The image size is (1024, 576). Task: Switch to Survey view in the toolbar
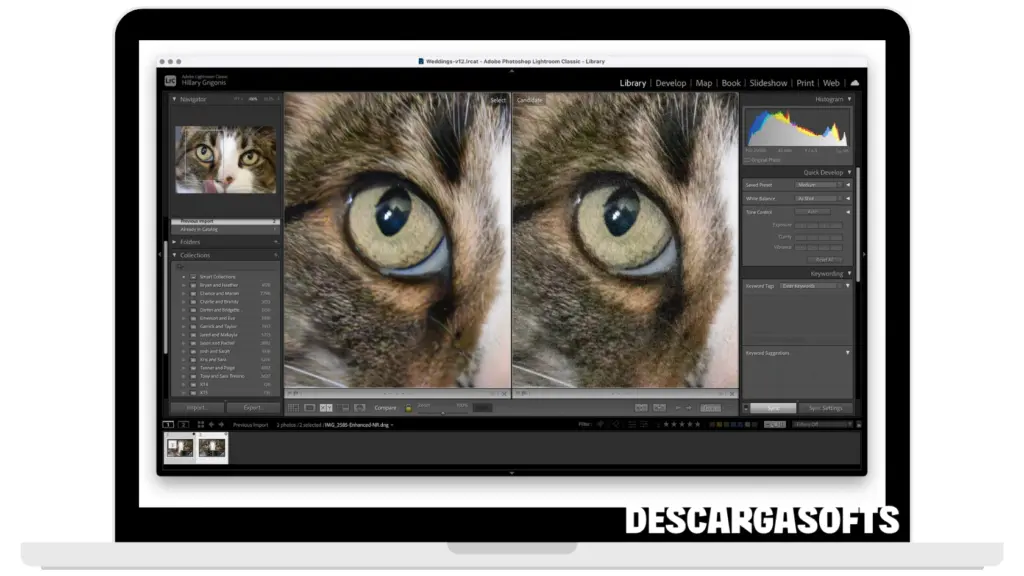tap(345, 408)
